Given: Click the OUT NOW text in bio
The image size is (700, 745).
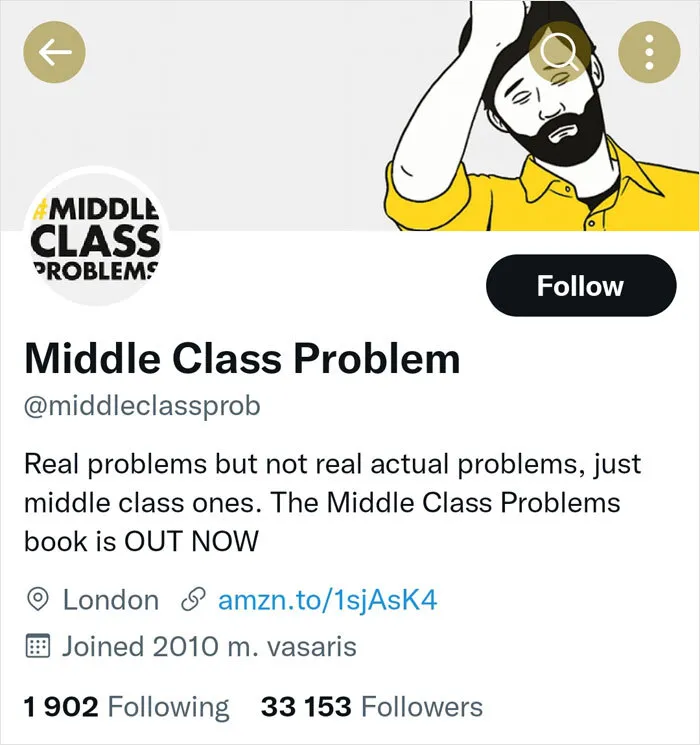Looking at the screenshot, I should 191,541.
